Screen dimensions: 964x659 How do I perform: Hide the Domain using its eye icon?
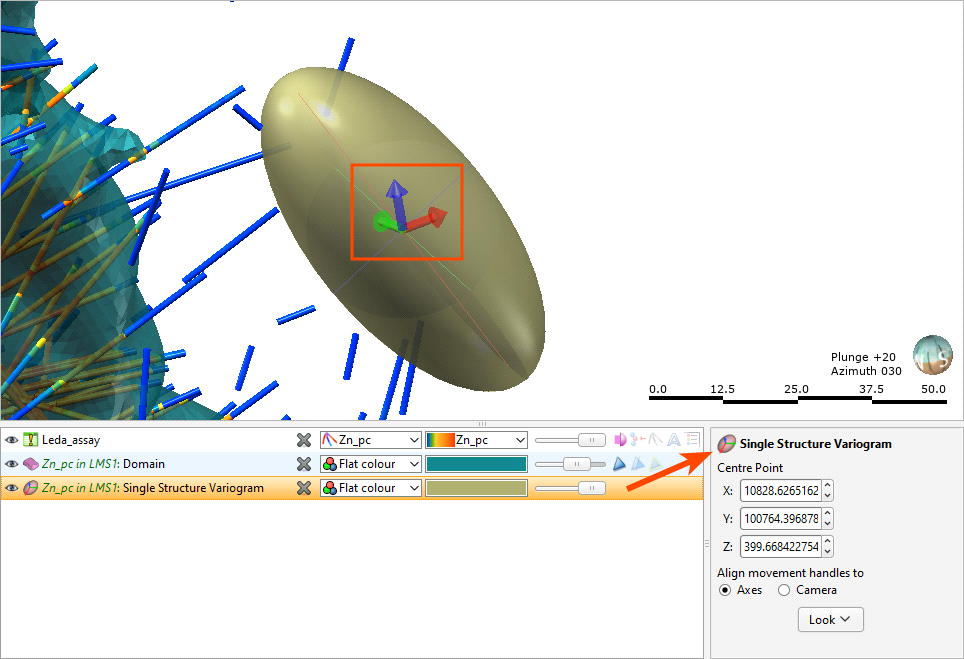(x=11, y=464)
